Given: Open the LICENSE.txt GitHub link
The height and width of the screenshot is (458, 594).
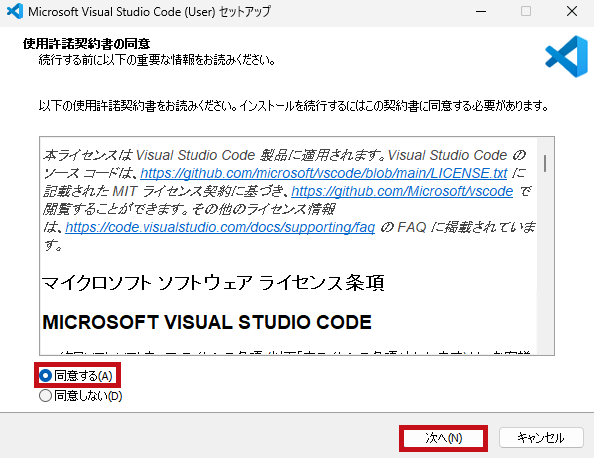Looking at the screenshot, I should tap(324, 173).
